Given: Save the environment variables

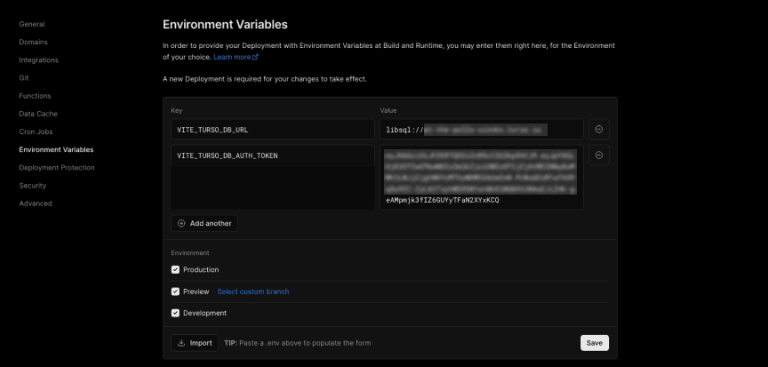Looking at the screenshot, I should pyautogui.click(x=595, y=343).
